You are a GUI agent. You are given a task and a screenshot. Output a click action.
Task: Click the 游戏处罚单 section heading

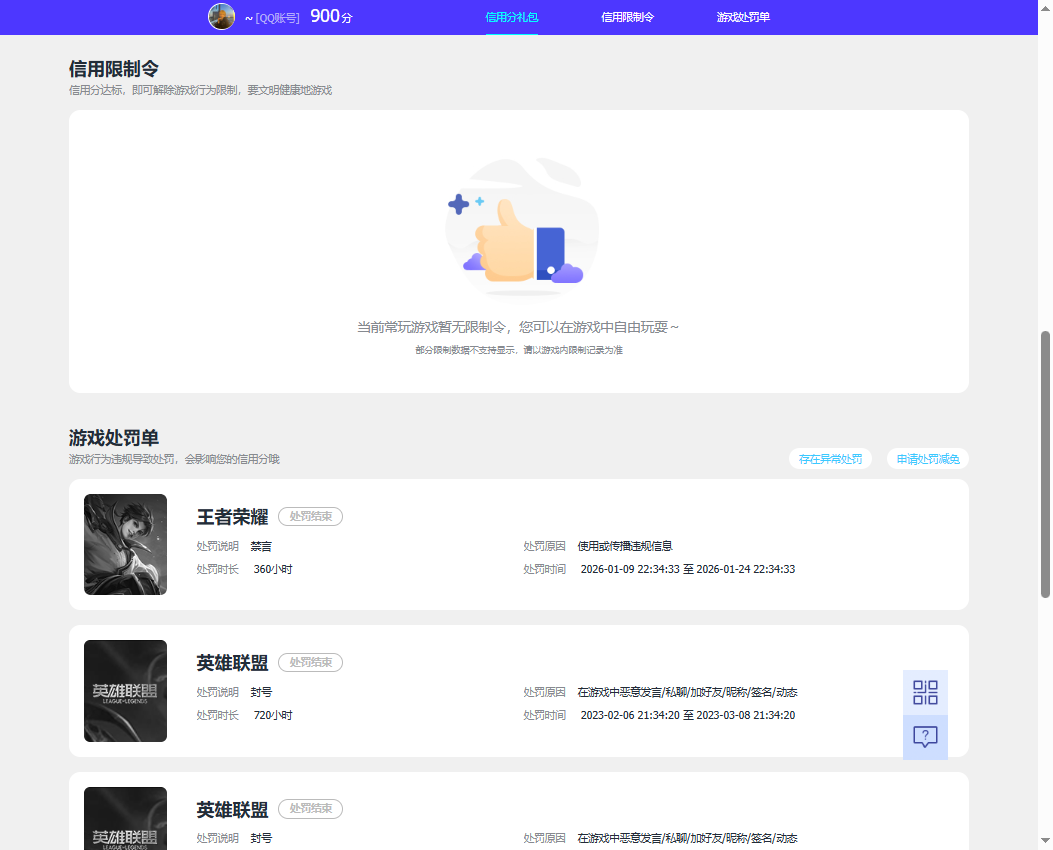point(114,438)
